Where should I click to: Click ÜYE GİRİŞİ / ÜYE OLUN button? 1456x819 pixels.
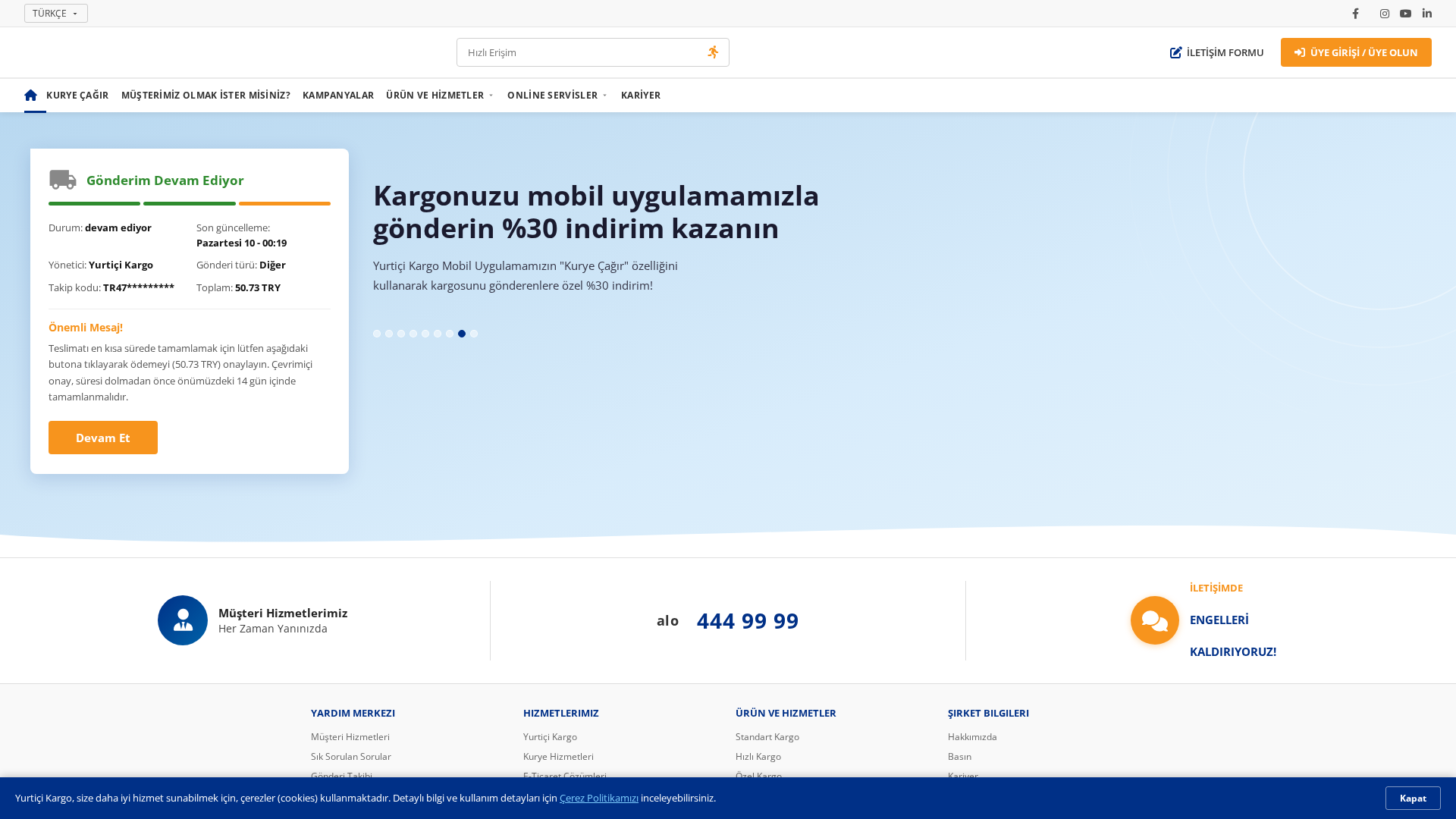(1356, 52)
